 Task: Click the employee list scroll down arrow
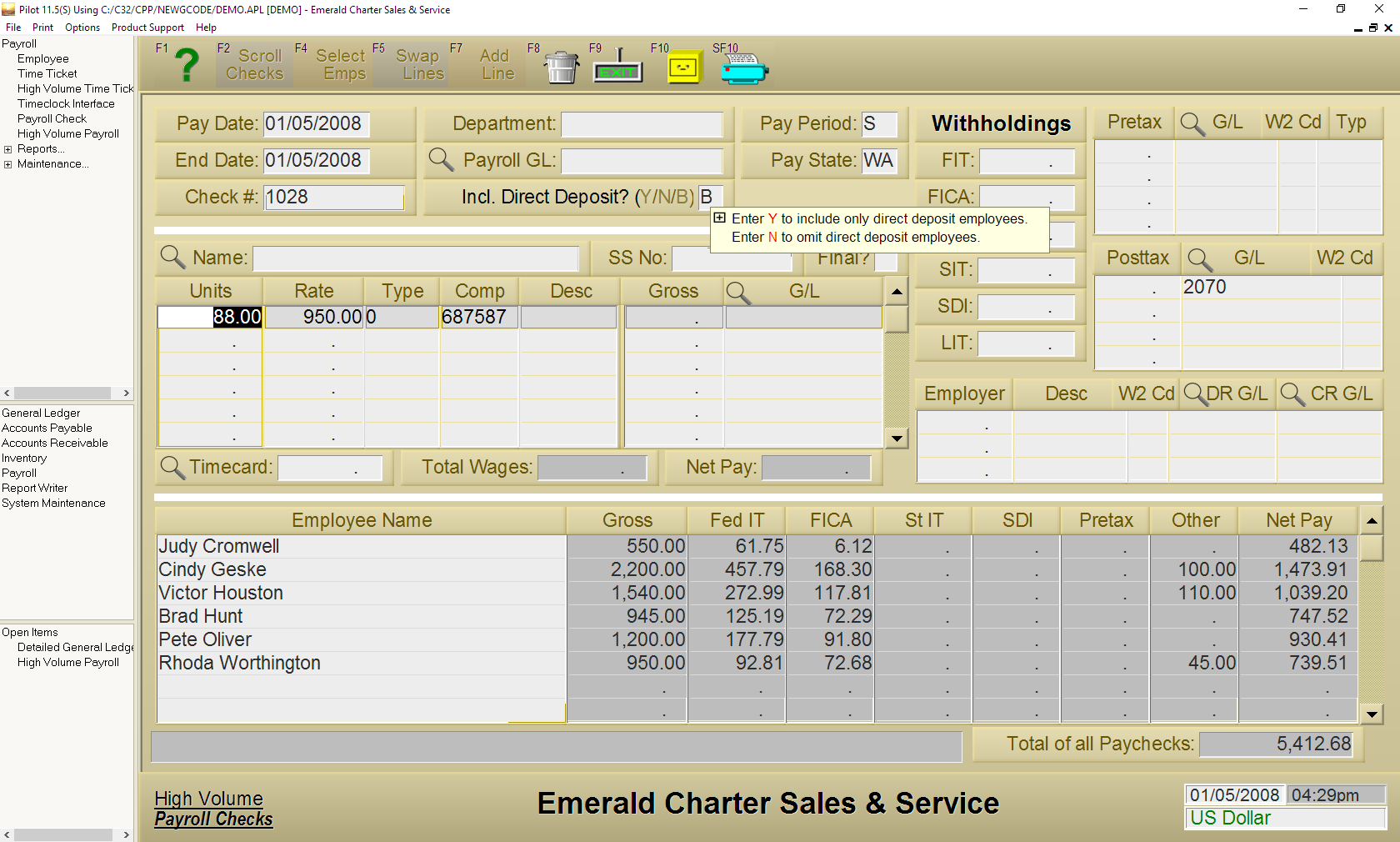click(x=1372, y=714)
